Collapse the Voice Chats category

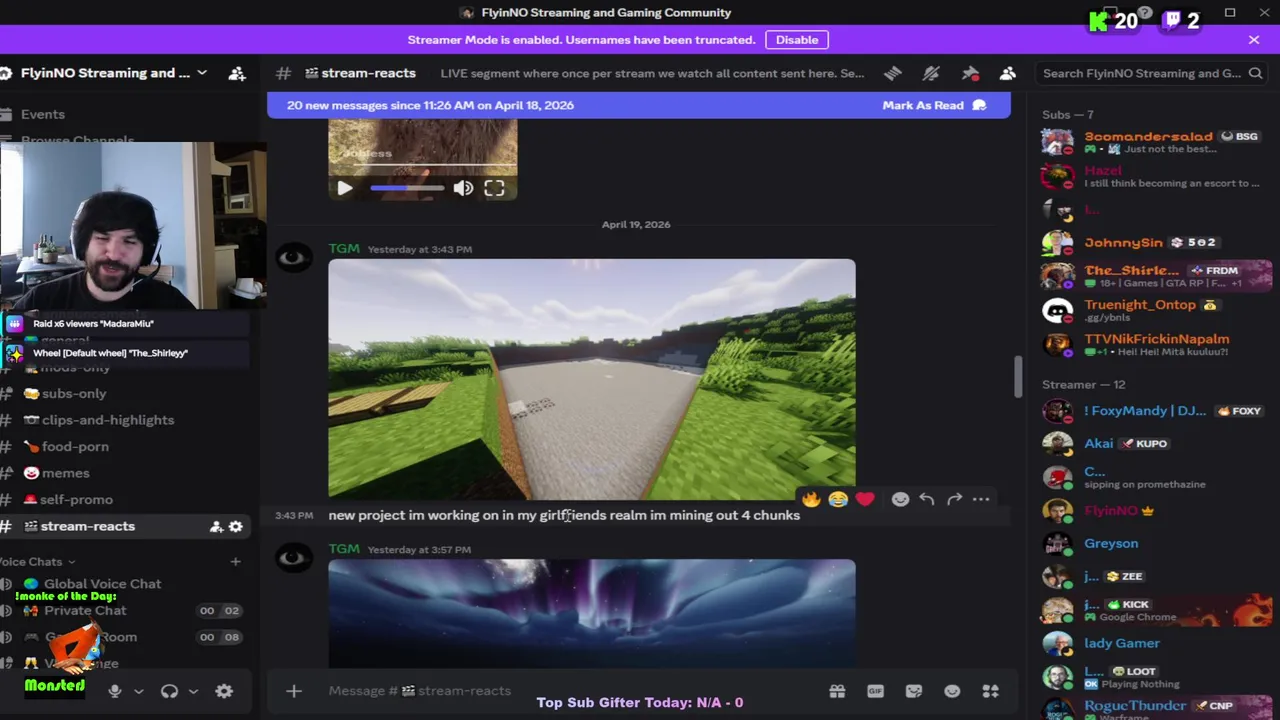pos(37,562)
